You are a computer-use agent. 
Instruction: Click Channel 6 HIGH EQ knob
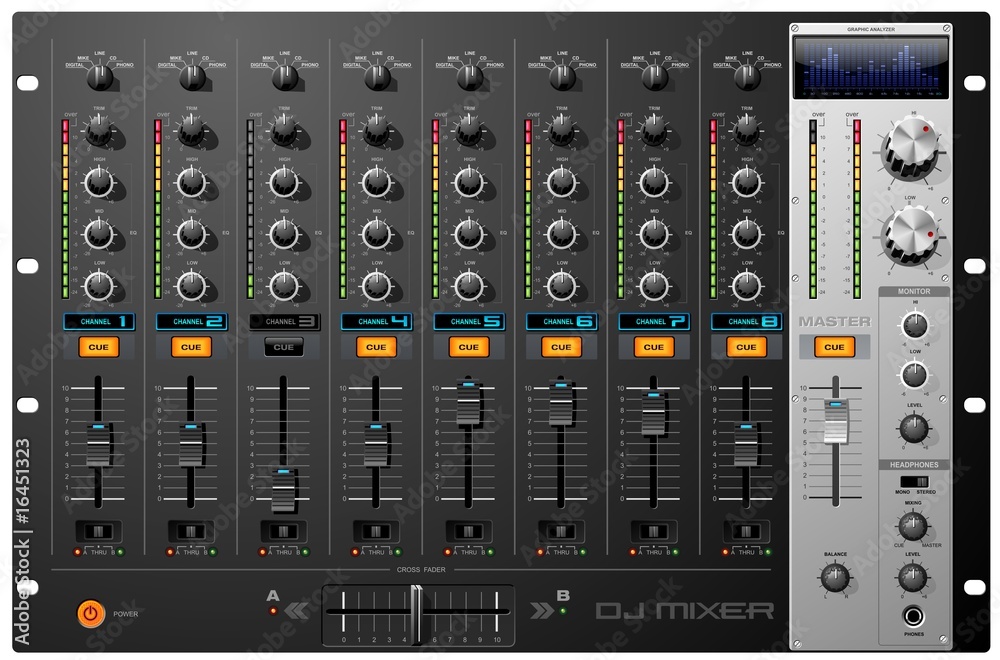(x=561, y=182)
